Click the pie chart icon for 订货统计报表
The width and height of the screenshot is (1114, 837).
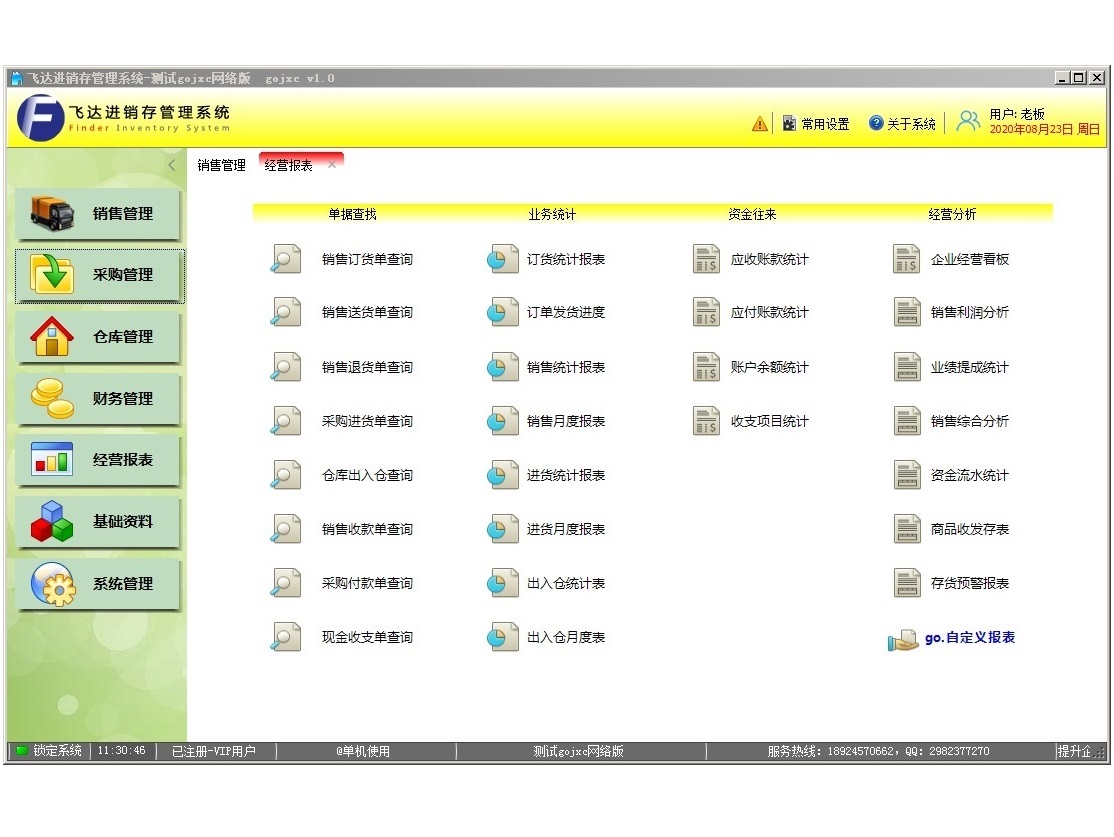click(502, 259)
